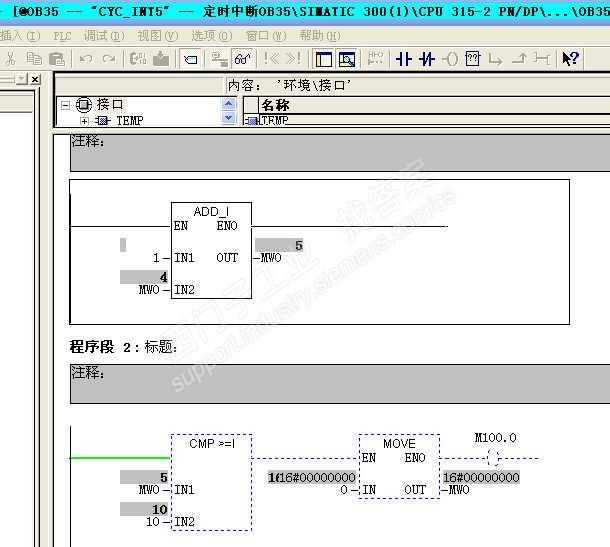
Task: Select the CMP >=I comparator box
Action: [211, 482]
